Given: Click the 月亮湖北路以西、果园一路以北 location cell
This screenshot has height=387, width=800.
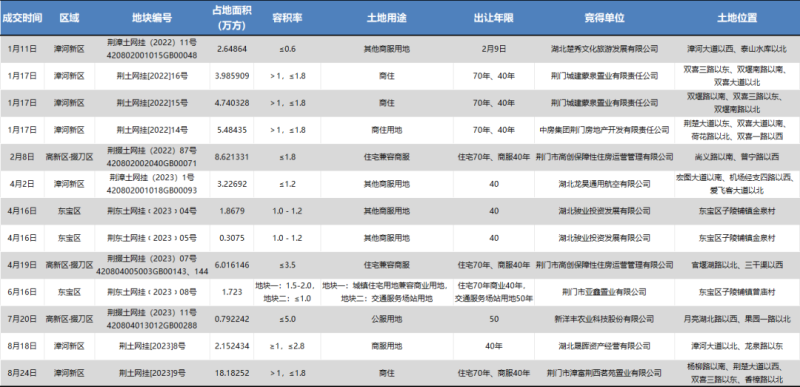Looking at the screenshot, I should (737, 319).
